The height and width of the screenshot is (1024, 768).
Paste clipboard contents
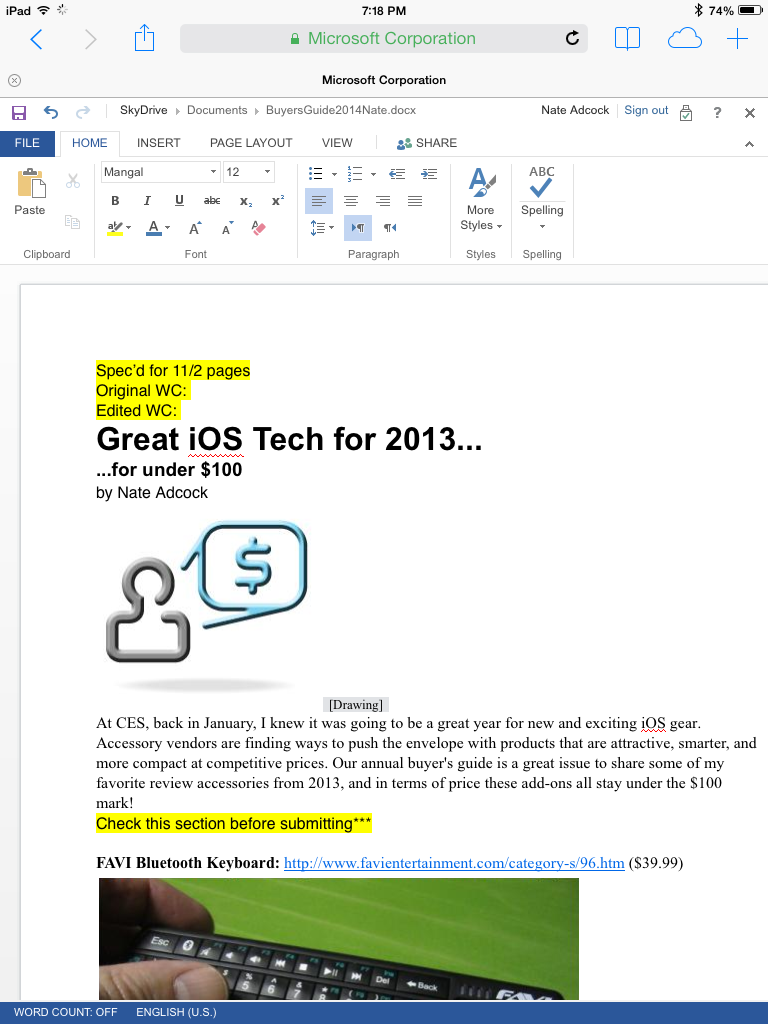click(30, 192)
